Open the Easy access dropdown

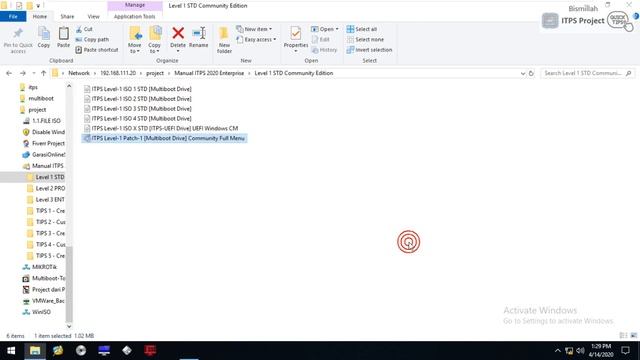(x=256, y=40)
